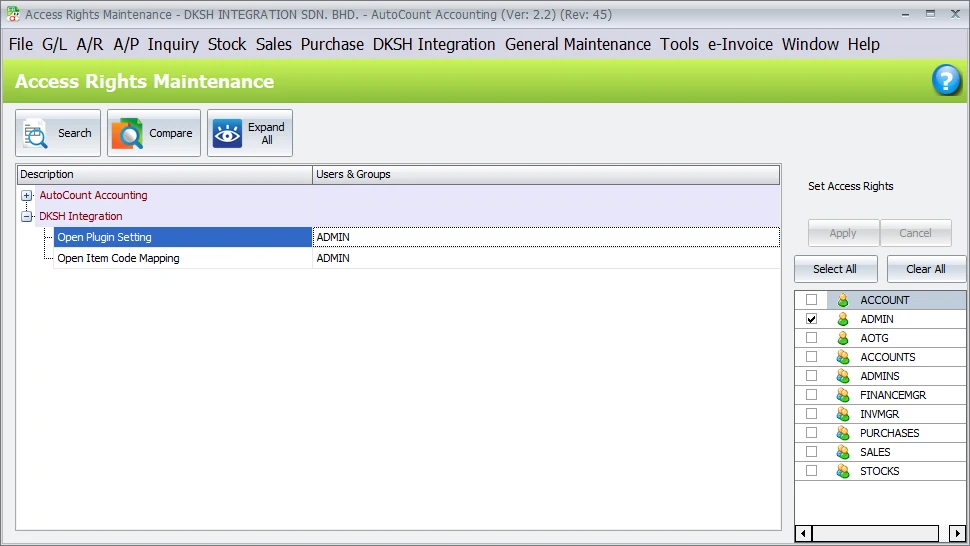The image size is (970, 546).
Task: Open the Tools menu
Action: [679, 45]
